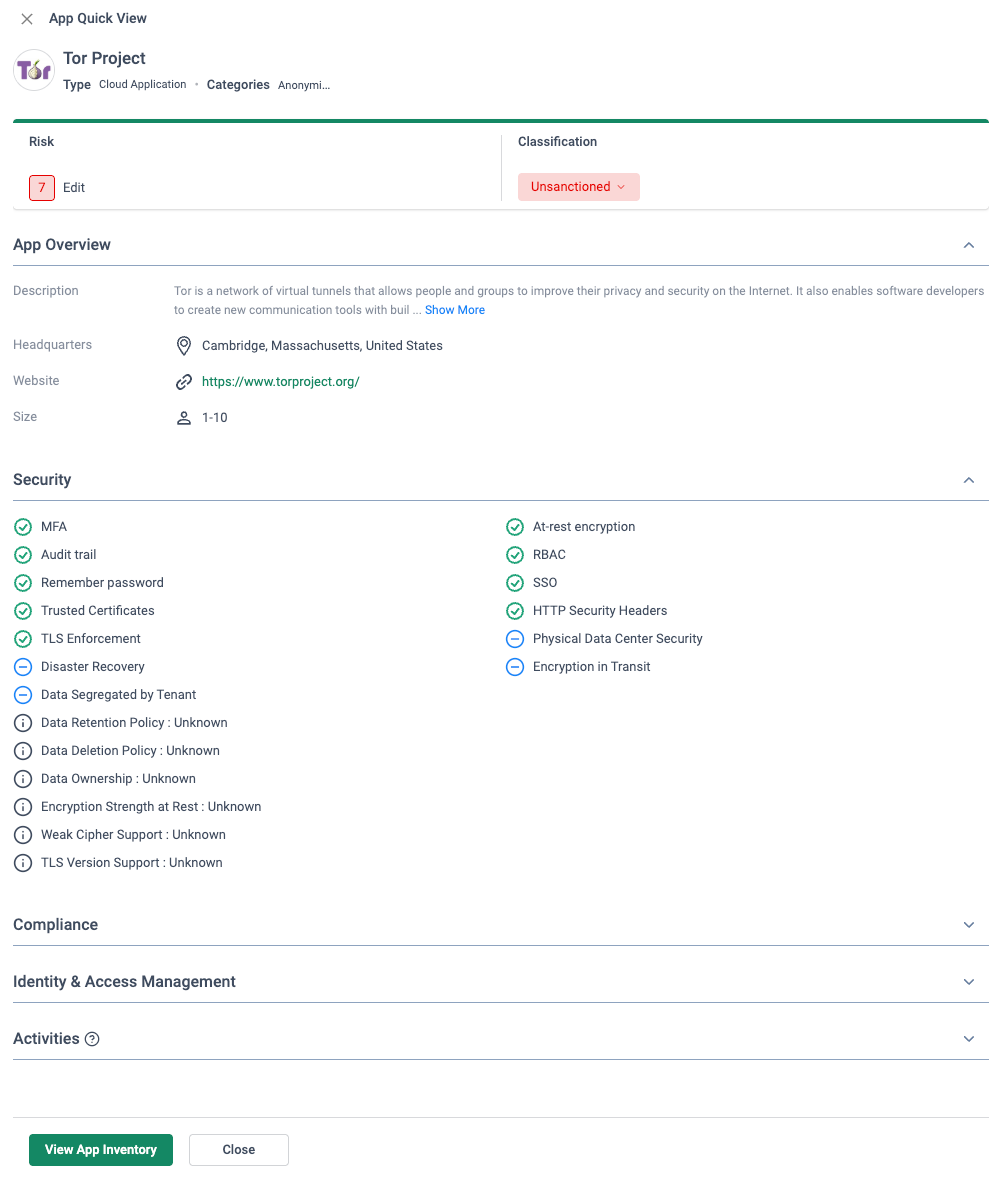Click View App Inventory button
This screenshot has width=1001, height=1180.
pyautogui.click(x=101, y=1149)
